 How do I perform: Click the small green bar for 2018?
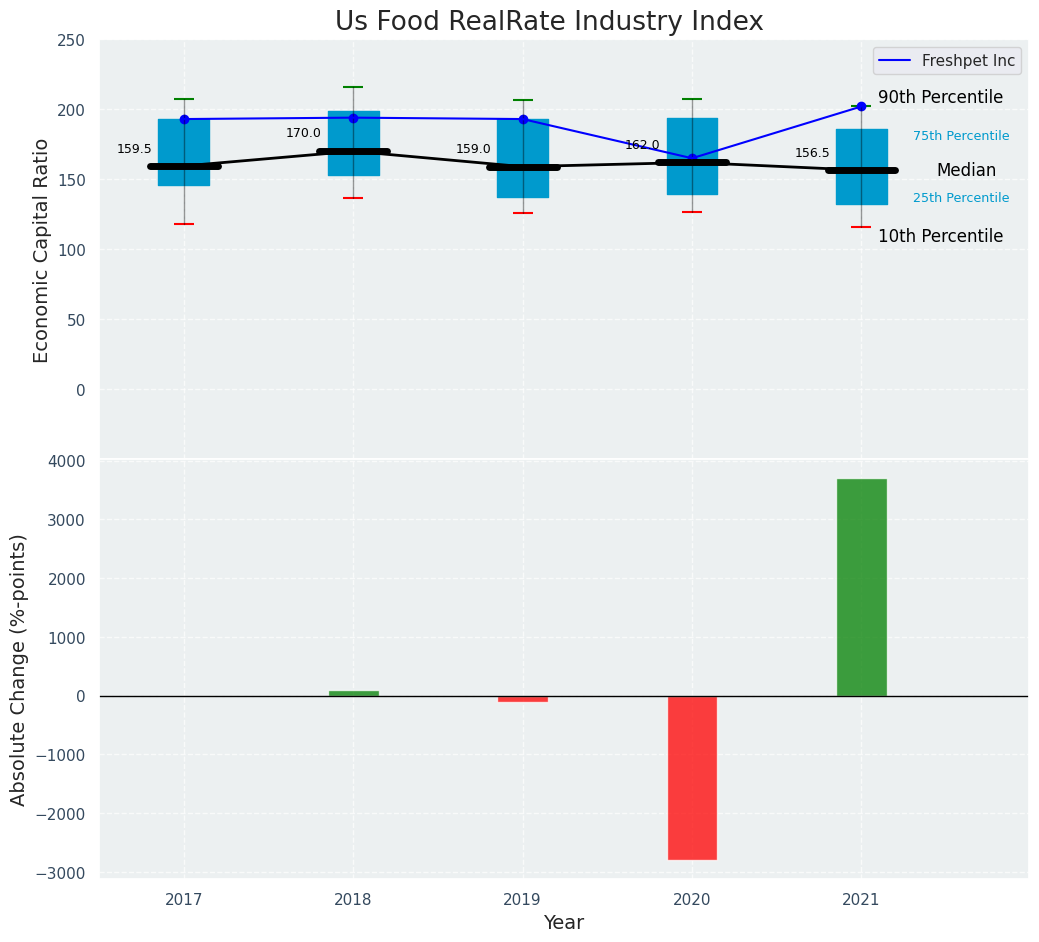pos(353,693)
